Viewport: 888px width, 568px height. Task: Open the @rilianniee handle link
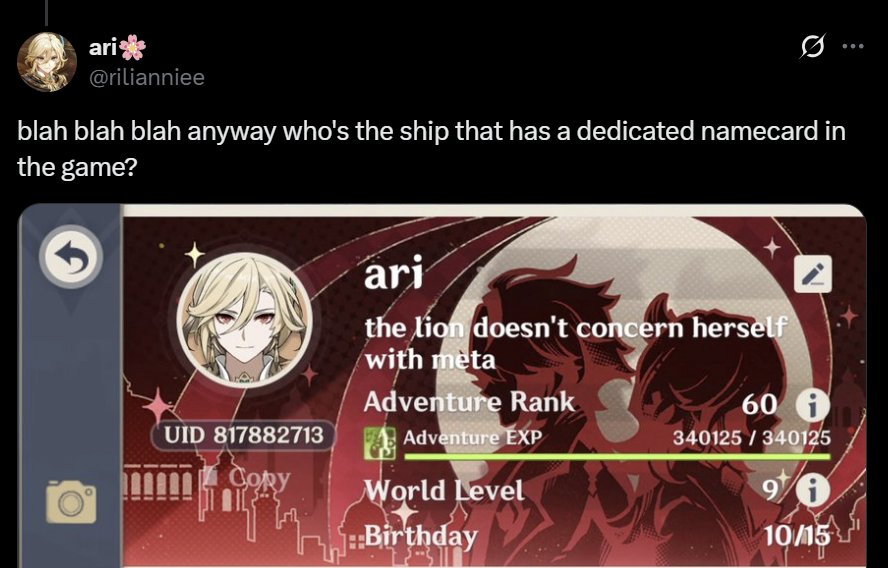click(147, 77)
